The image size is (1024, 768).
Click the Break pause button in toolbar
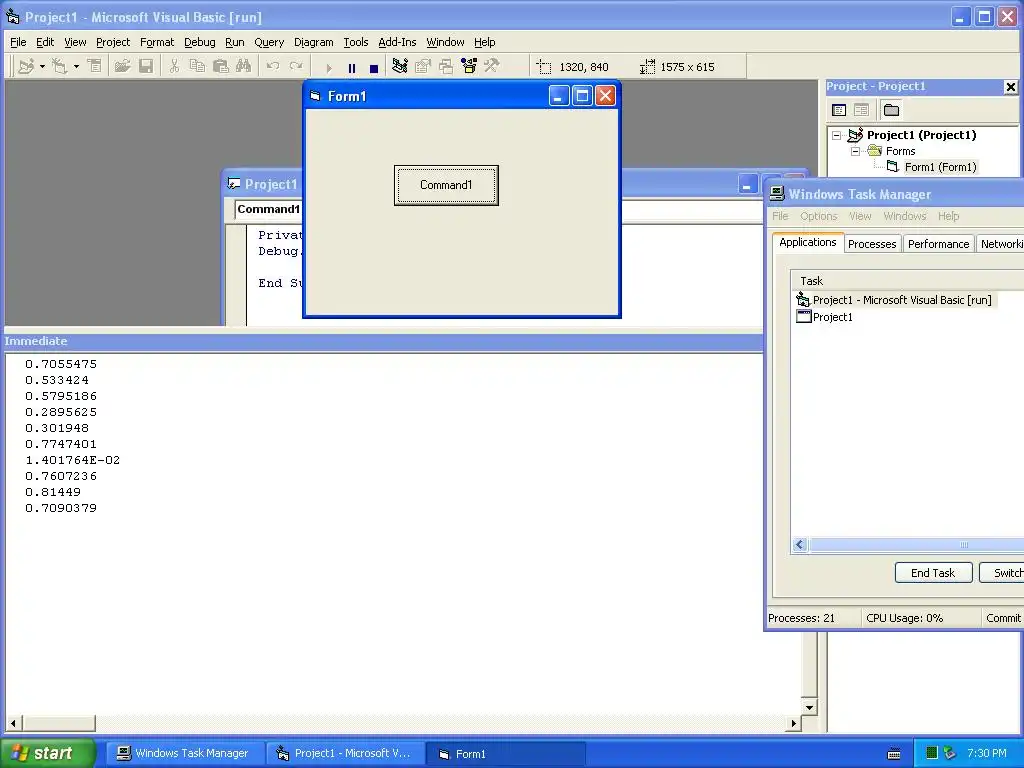tap(351, 67)
